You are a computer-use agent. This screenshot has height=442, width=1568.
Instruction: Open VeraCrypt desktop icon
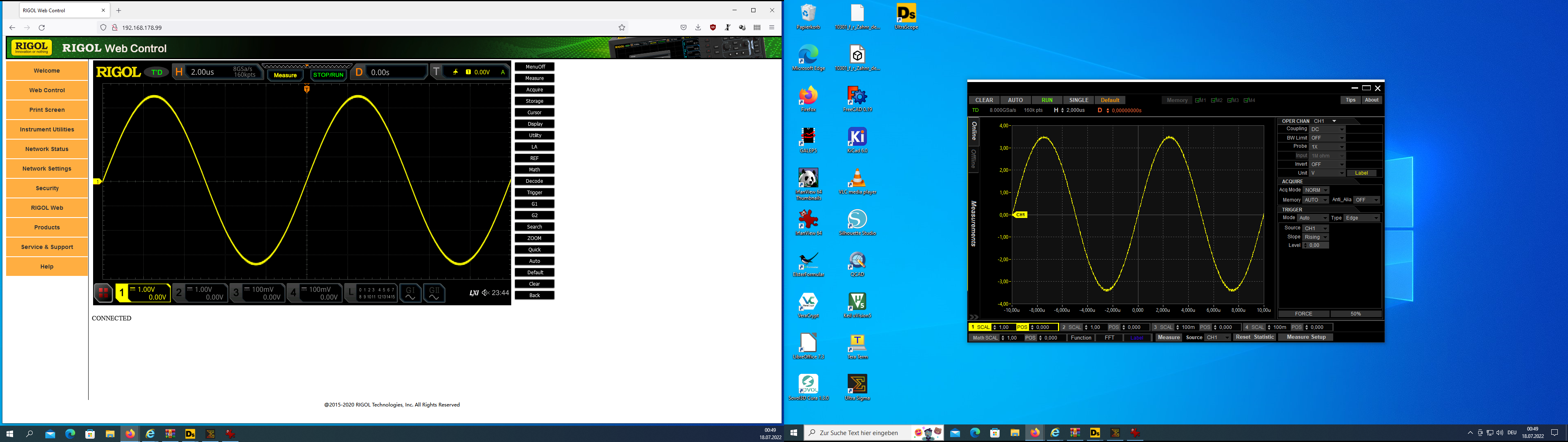coord(808,306)
